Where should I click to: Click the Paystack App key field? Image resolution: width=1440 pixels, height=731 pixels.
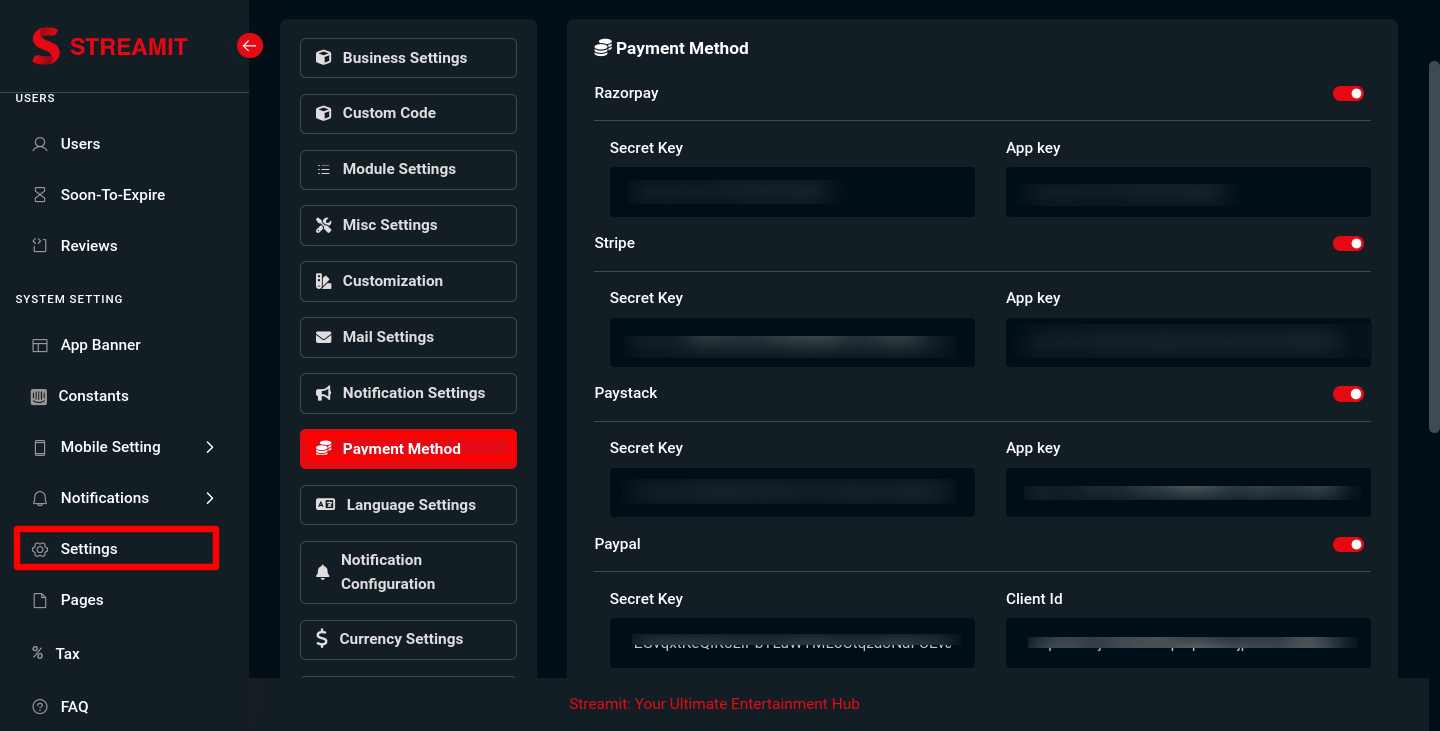click(1188, 492)
